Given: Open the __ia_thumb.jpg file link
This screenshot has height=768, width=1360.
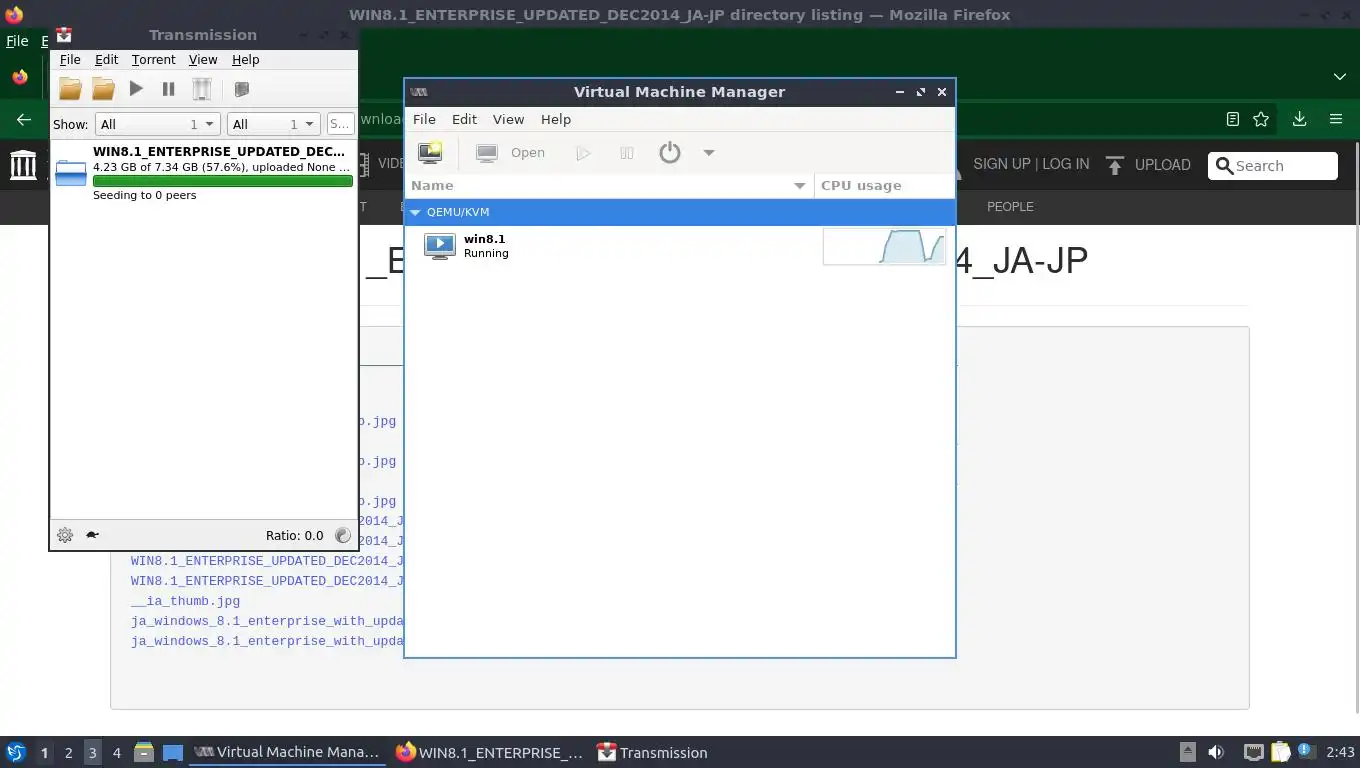Looking at the screenshot, I should (x=185, y=601).
